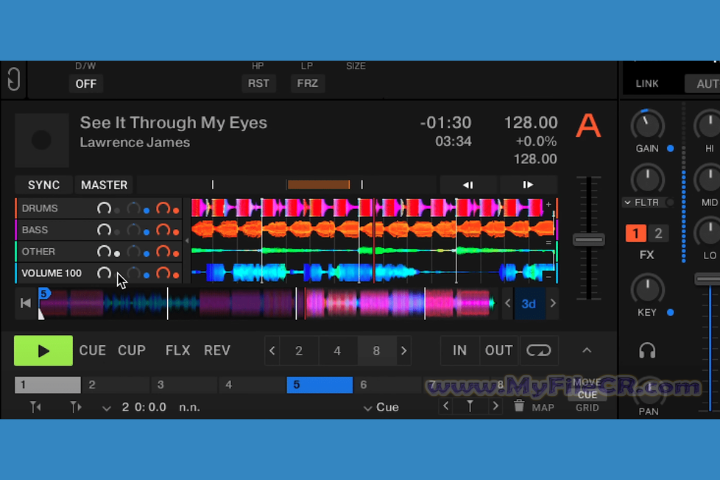Click the beatjump forward arrow button

point(528,185)
